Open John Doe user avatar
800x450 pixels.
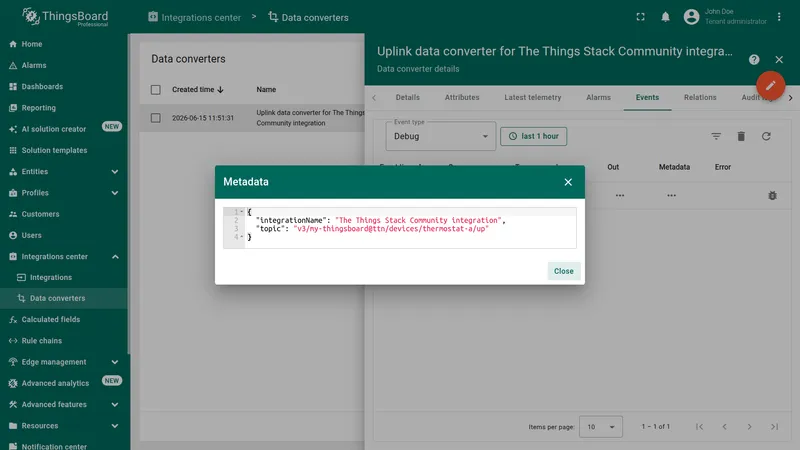691,17
